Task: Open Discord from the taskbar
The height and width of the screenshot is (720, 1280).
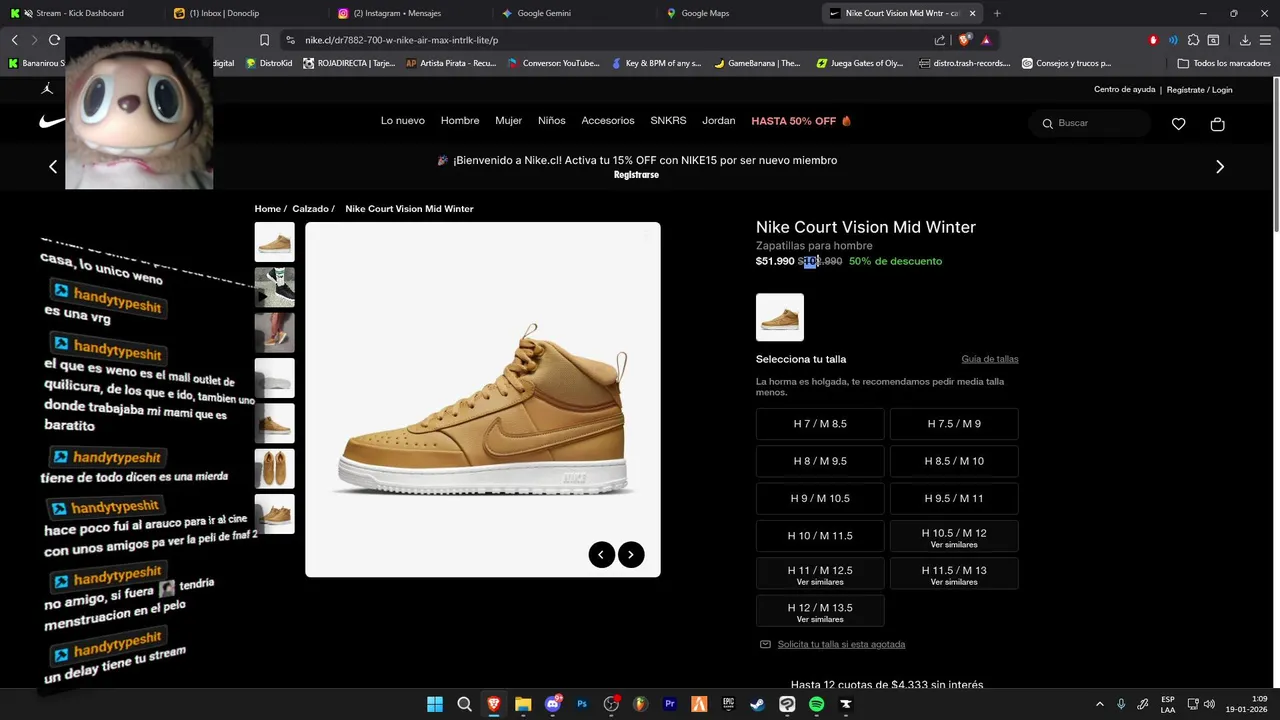Action: (553, 704)
